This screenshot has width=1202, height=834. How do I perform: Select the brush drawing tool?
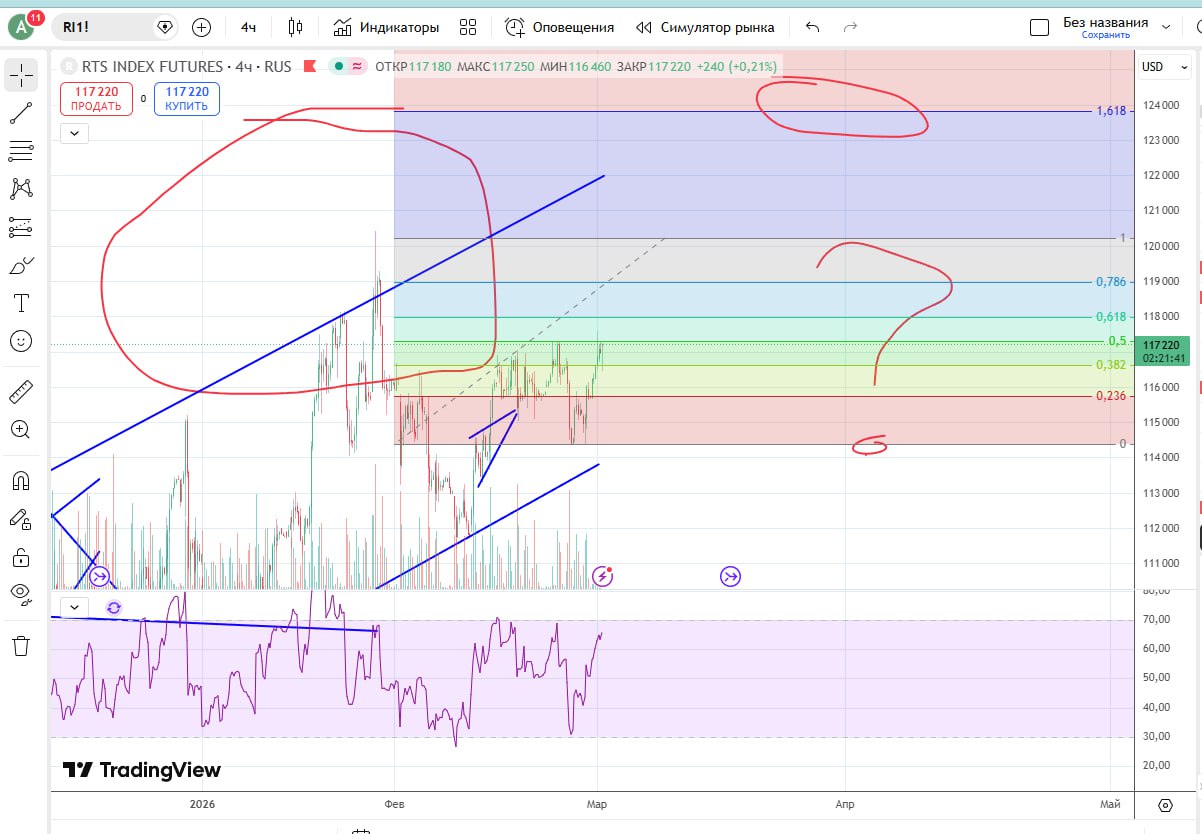(21, 265)
